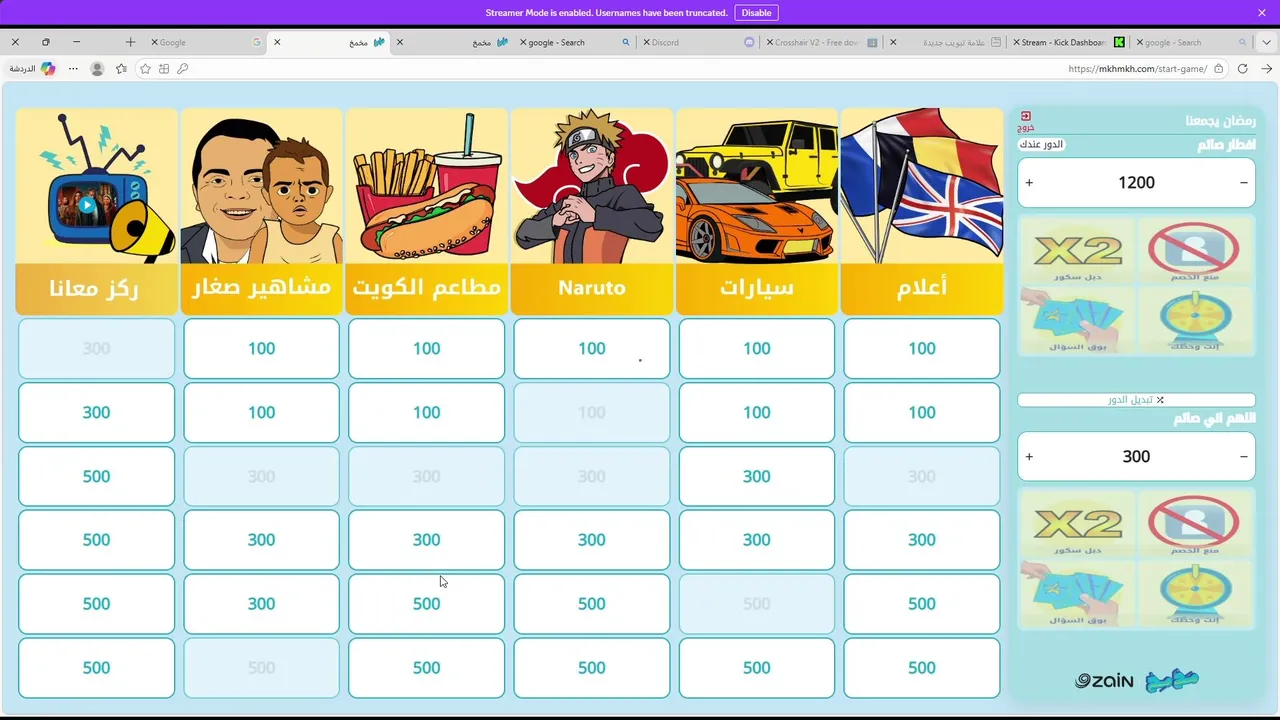
Task: Close the Stream - Kick Dashboard tab
Action: click(1016, 42)
